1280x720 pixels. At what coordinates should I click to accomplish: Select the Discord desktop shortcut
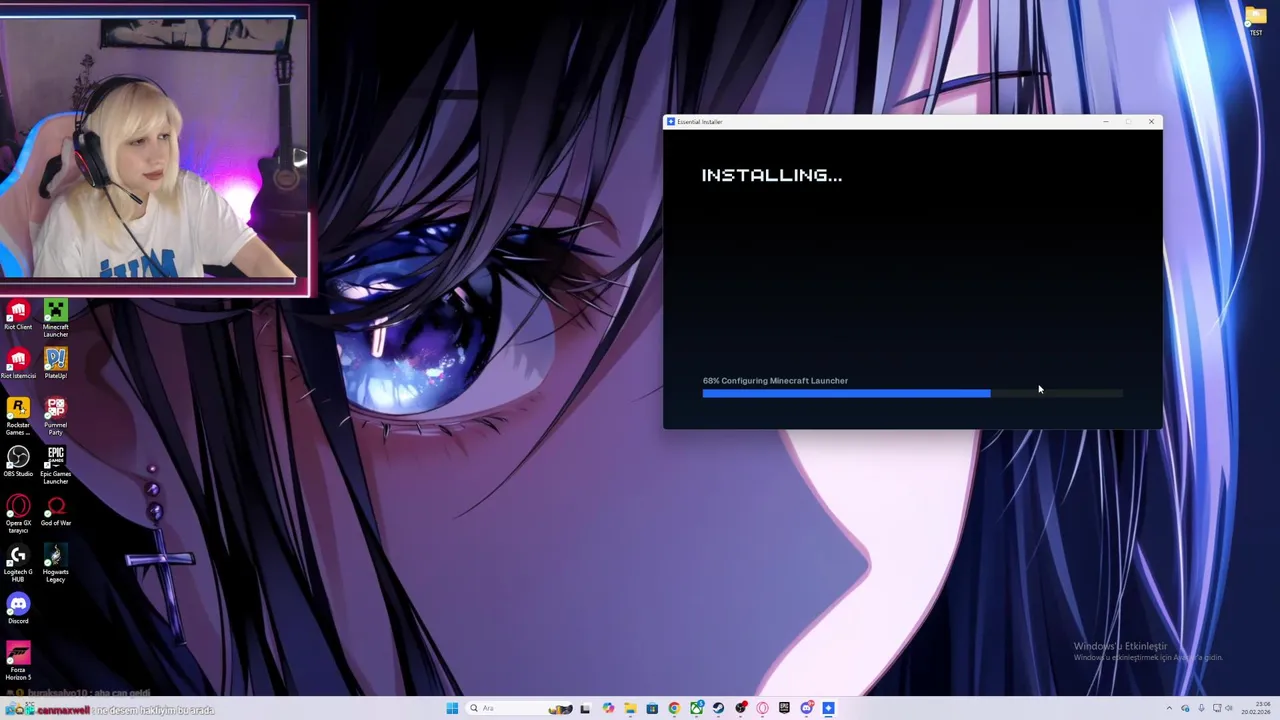pos(18,609)
